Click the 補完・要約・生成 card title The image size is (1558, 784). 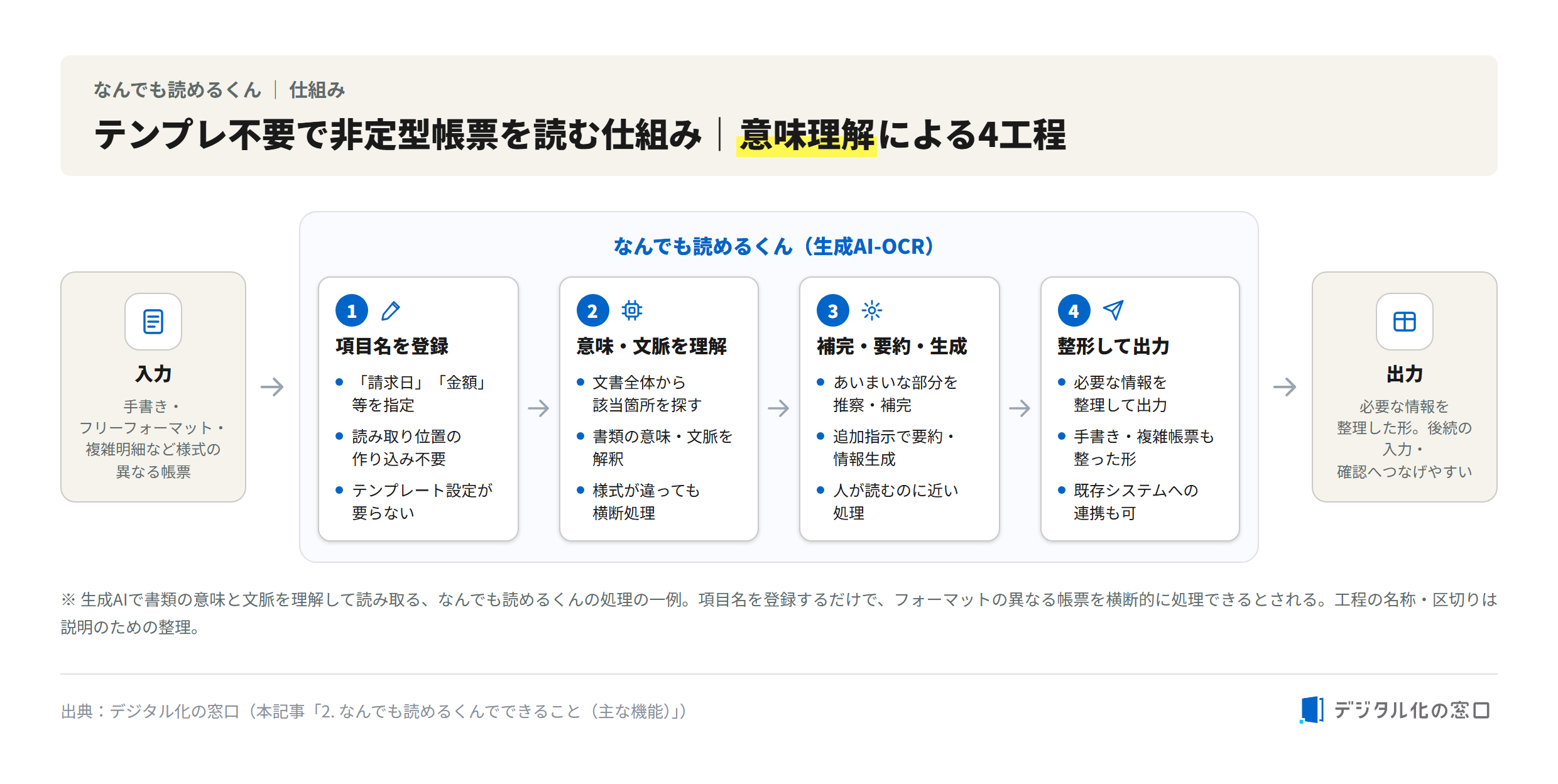tap(892, 346)
